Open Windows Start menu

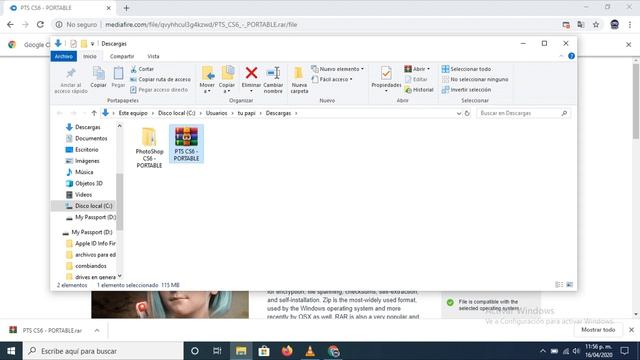[x=11, y=351]
